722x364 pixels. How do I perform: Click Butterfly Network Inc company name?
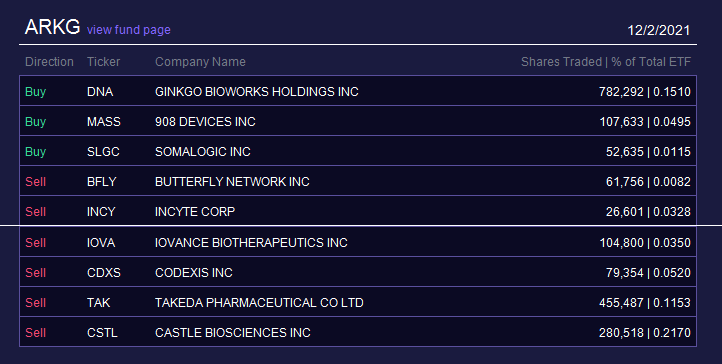pos(232,181)
